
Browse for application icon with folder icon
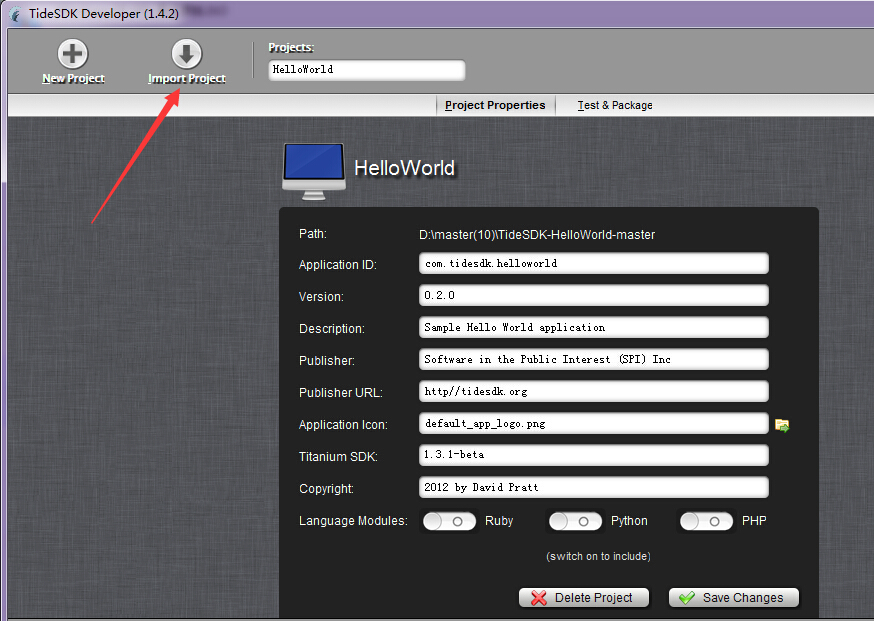pos(782,425)
